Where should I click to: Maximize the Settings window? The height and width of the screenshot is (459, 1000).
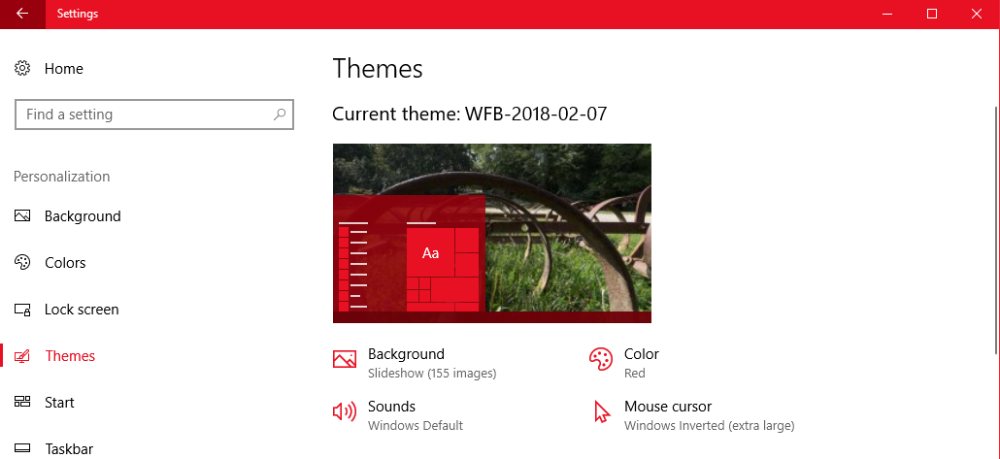coord(932,14)
